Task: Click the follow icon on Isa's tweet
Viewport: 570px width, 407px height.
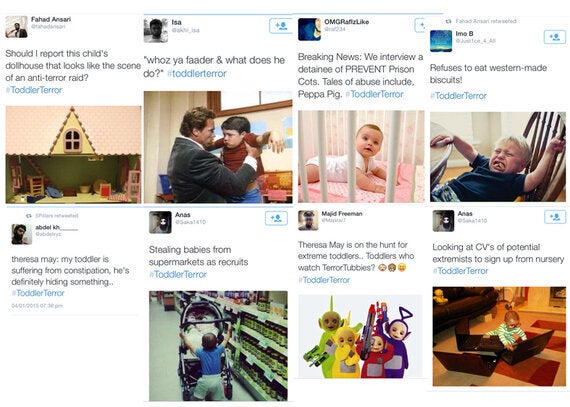Action: coord(281,26)
